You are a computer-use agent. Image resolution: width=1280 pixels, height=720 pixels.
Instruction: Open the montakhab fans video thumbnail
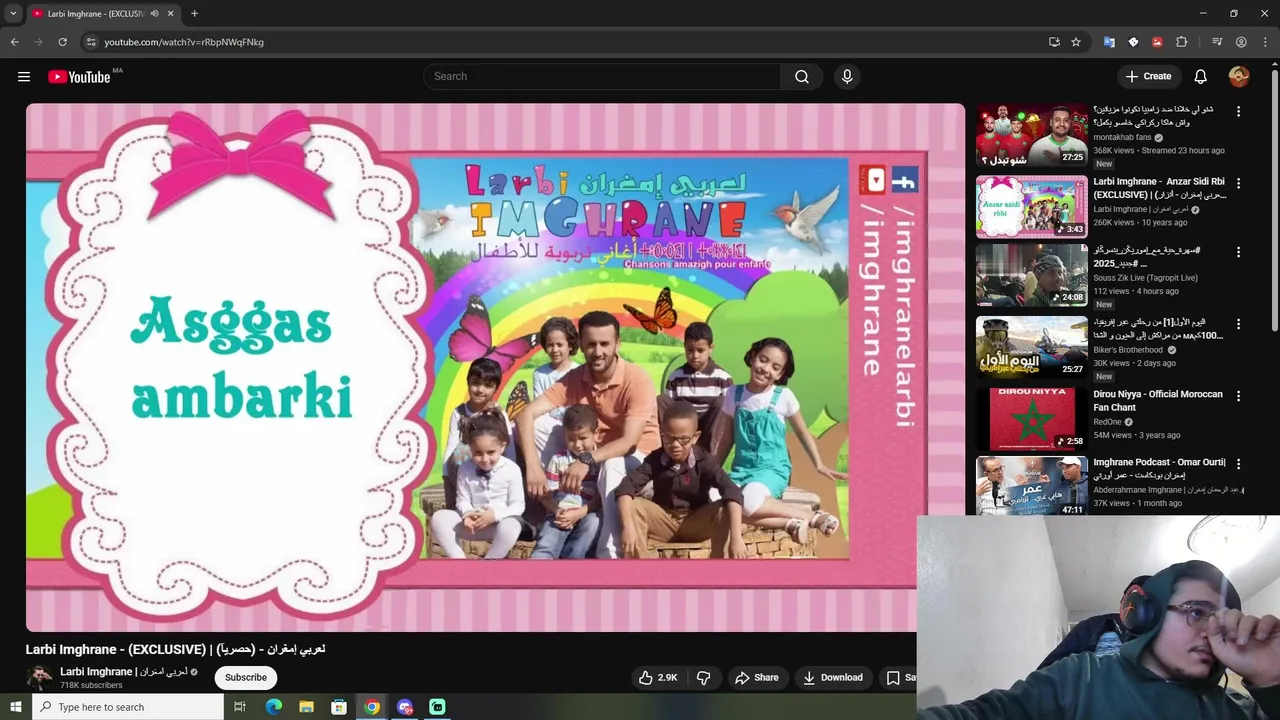[x=1031, y=135]
